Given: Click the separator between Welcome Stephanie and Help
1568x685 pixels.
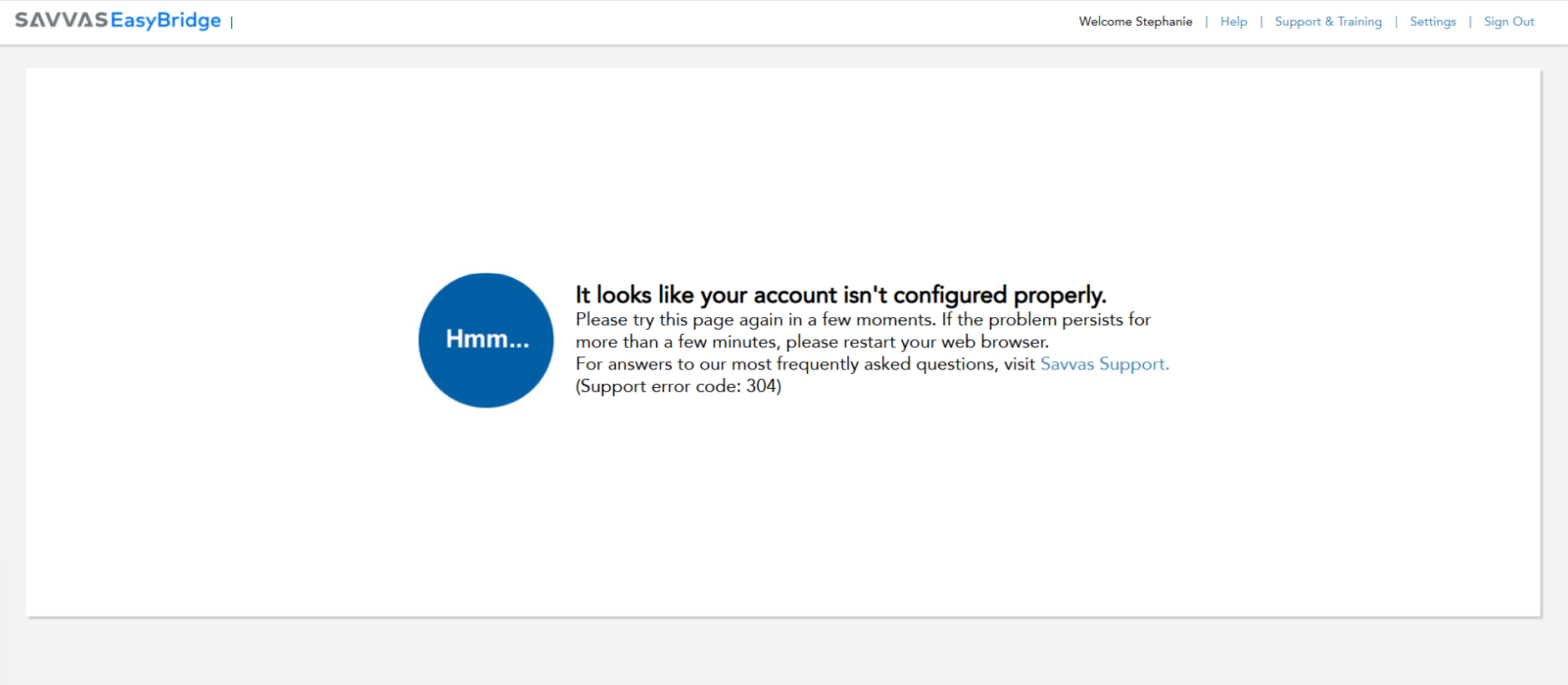Looking at the screenshot, I should 1206,22.
